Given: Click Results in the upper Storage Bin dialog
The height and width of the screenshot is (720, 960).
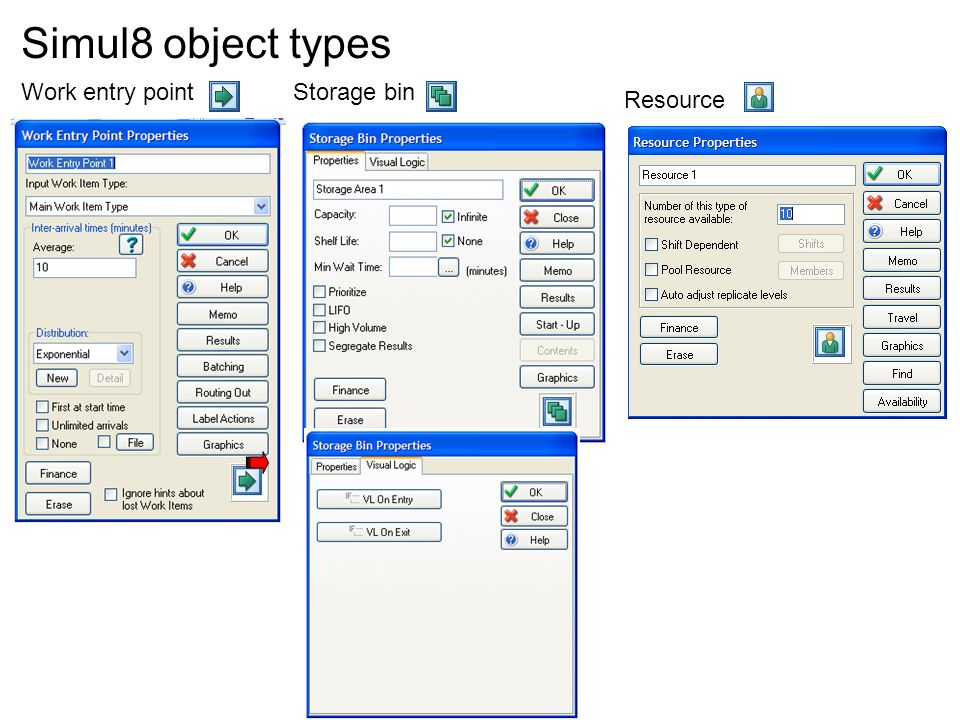Looking at the screenshot, I should 557,298.
